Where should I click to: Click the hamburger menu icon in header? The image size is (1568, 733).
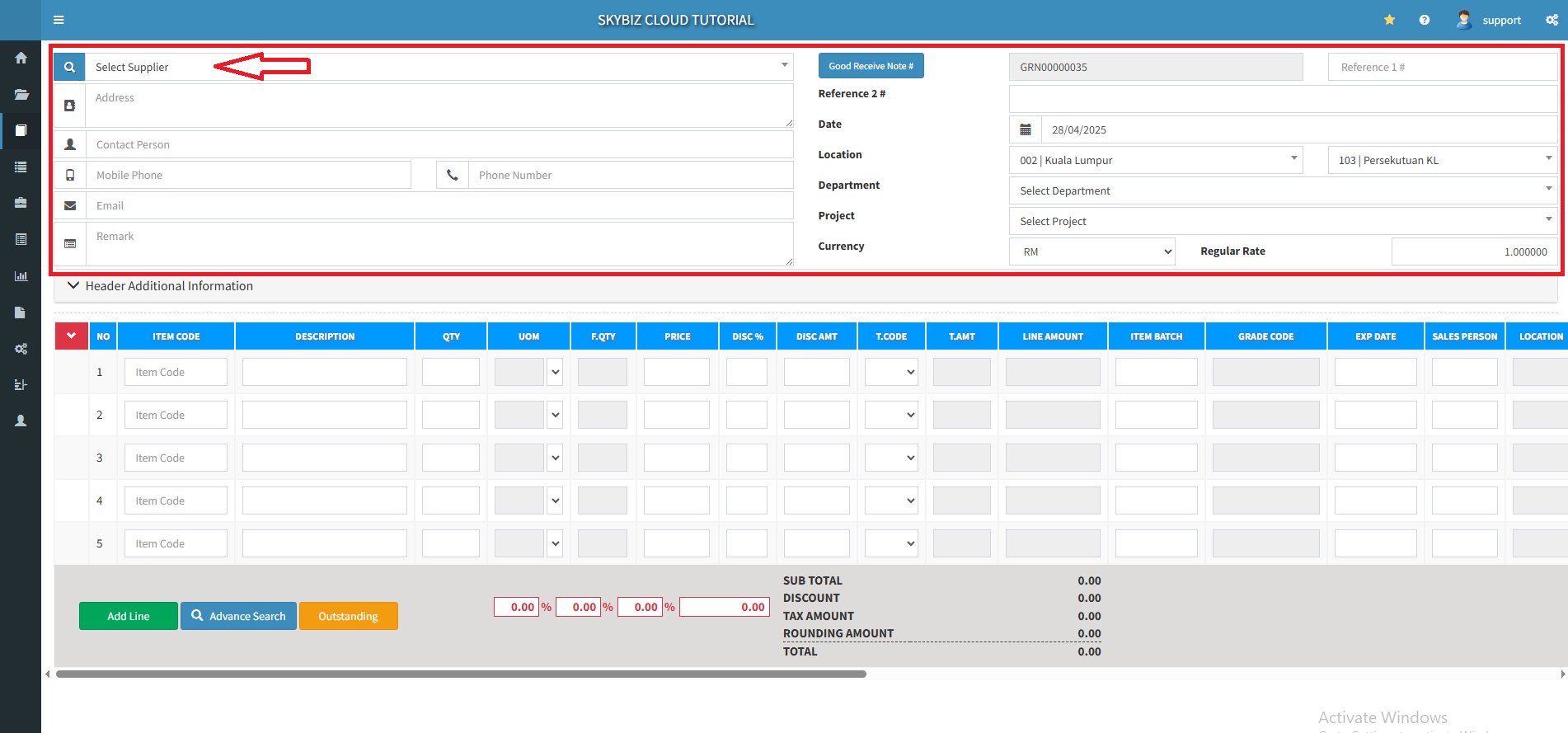[x=59, y=20]
